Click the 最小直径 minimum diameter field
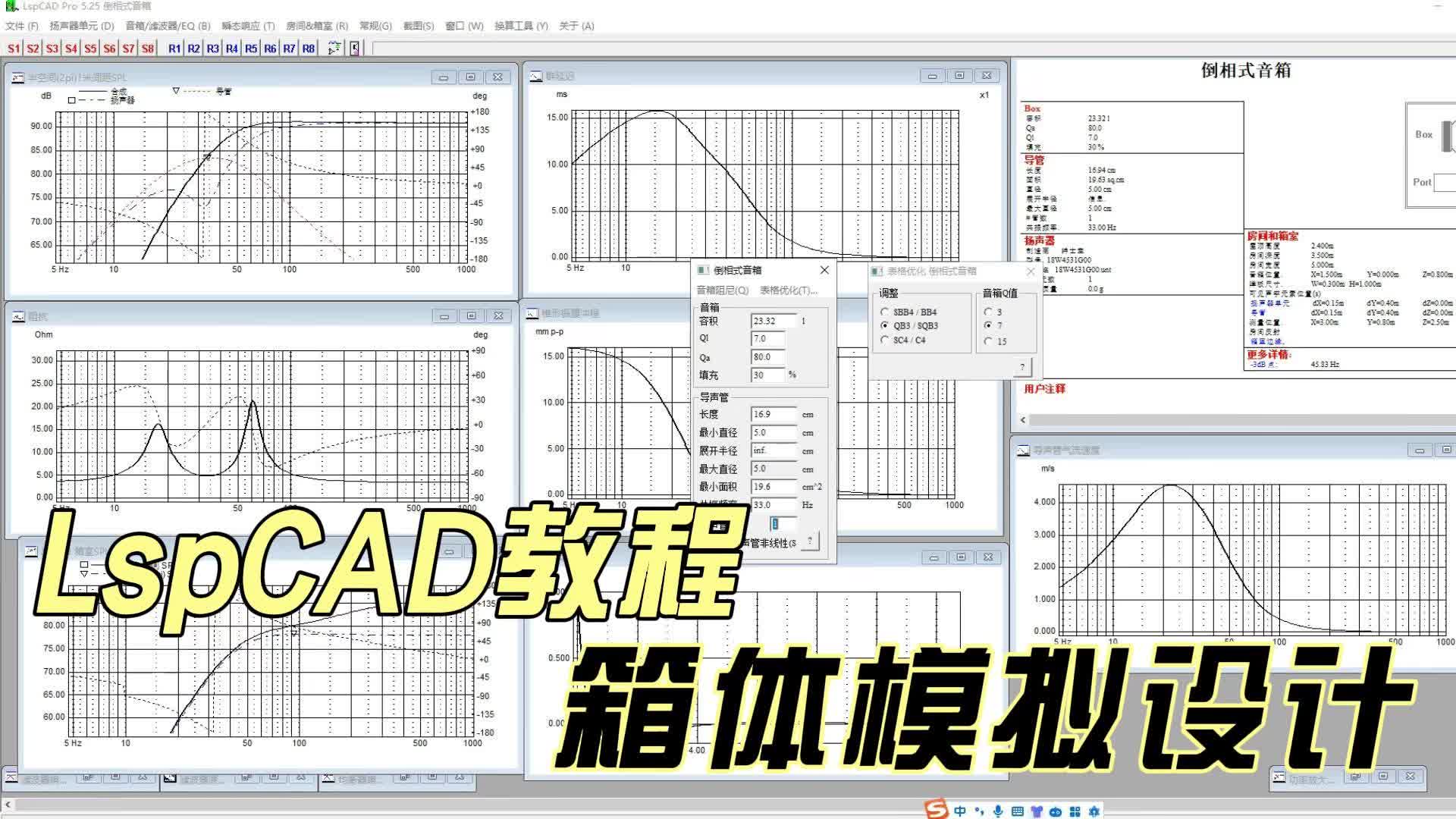1456x819 pixels. tap(774, 433)
